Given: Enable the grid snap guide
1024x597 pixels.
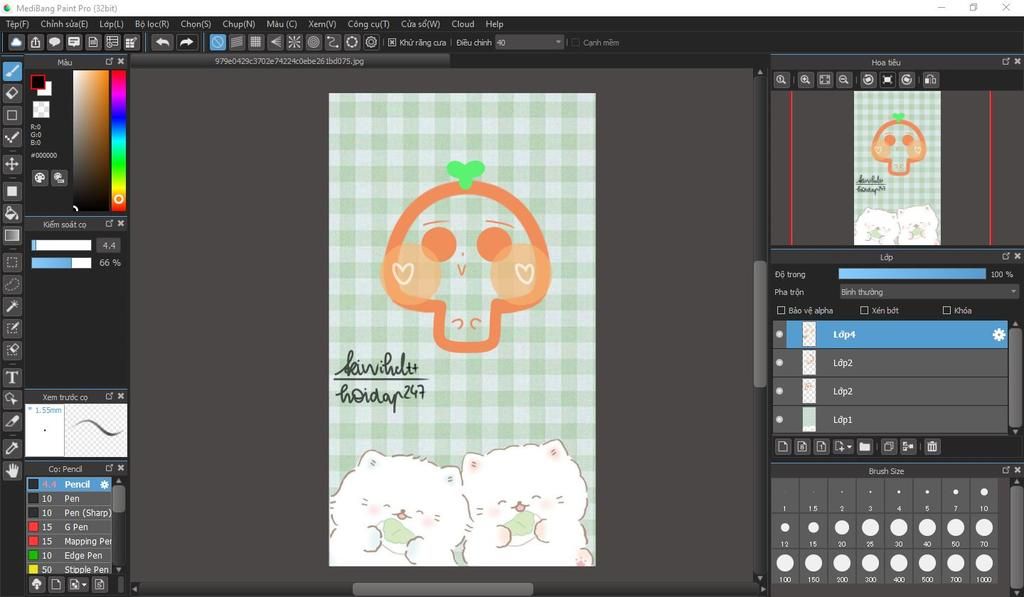Looking at the screenshot, I should [256, 42].
